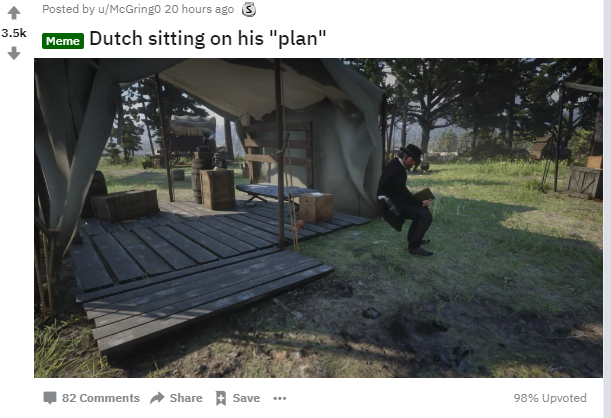Open the three-dot more options menu
Viewport: 611px width, 418px height.
280,398
